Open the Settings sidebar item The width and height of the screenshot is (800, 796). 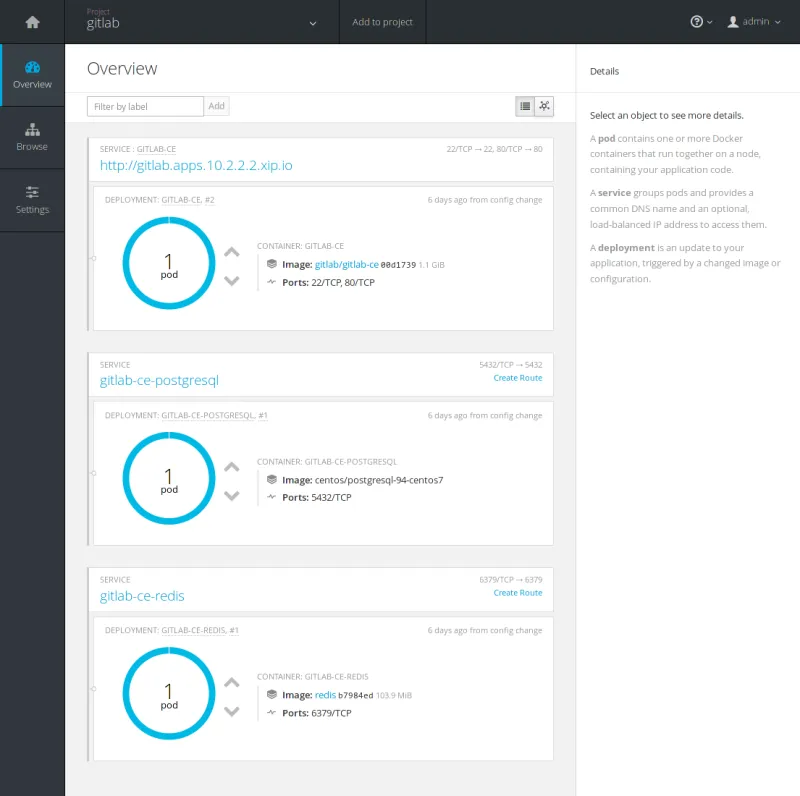(x=32, y=199)
